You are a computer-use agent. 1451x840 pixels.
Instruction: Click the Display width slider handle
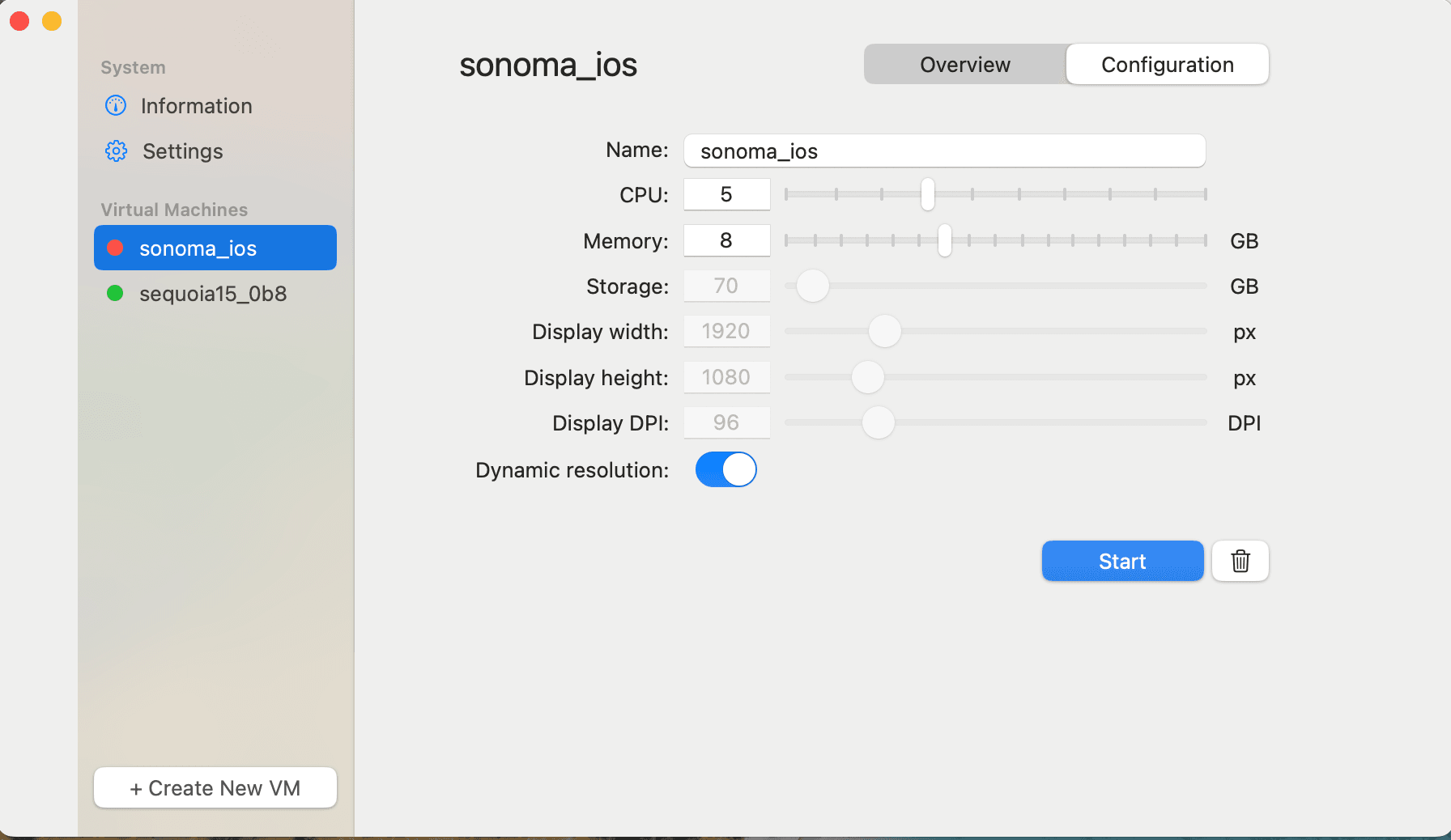(885, 332)
